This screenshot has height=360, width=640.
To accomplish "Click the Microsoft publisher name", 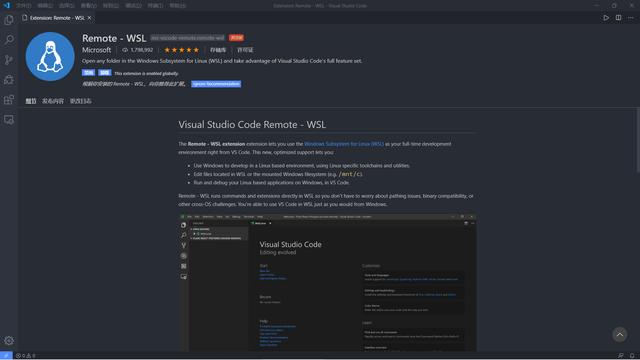I will pos(96,50).
